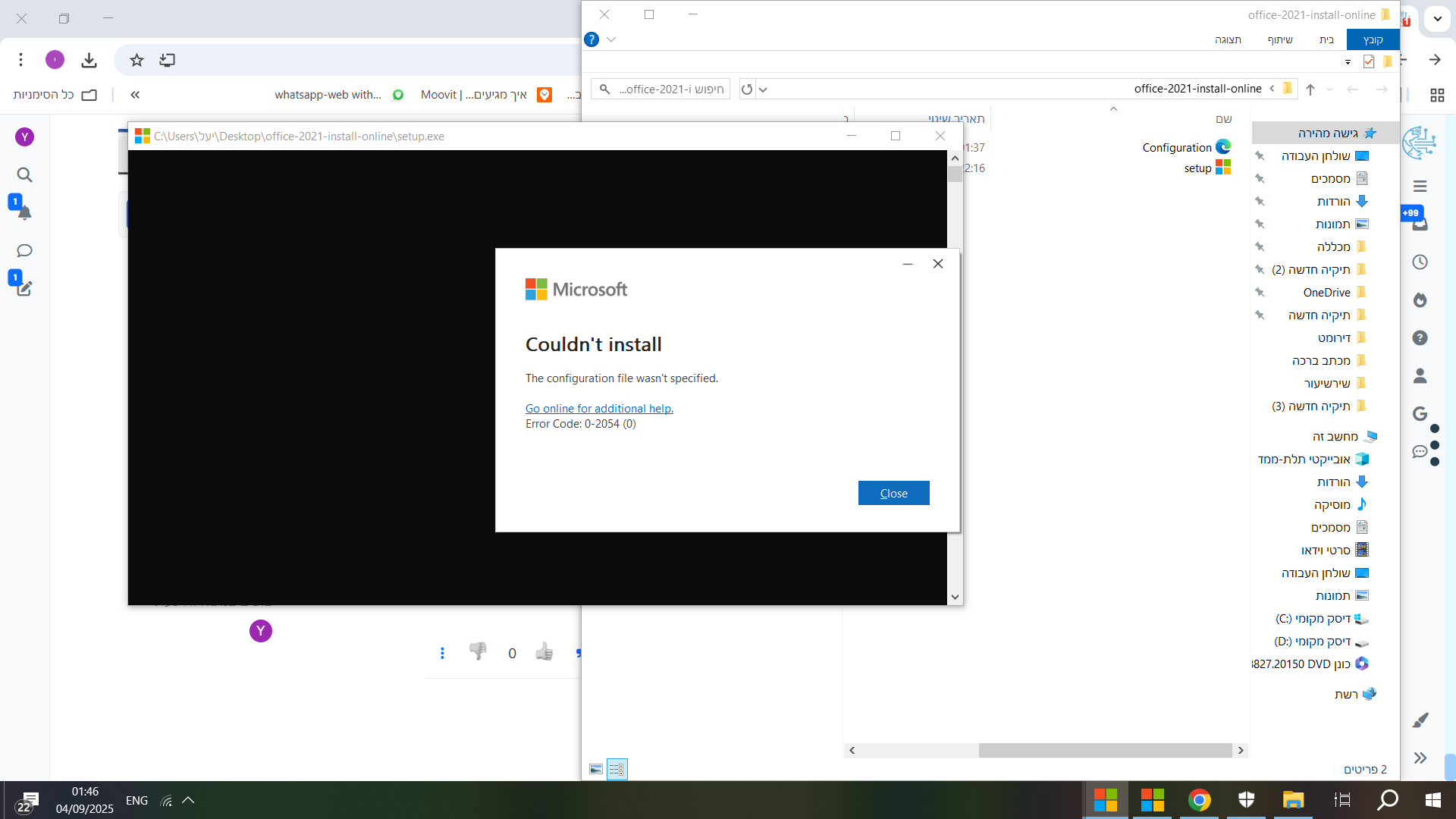Select the setup file in Explorer
The image size is (1456, 819).
tap(1207, 168)
